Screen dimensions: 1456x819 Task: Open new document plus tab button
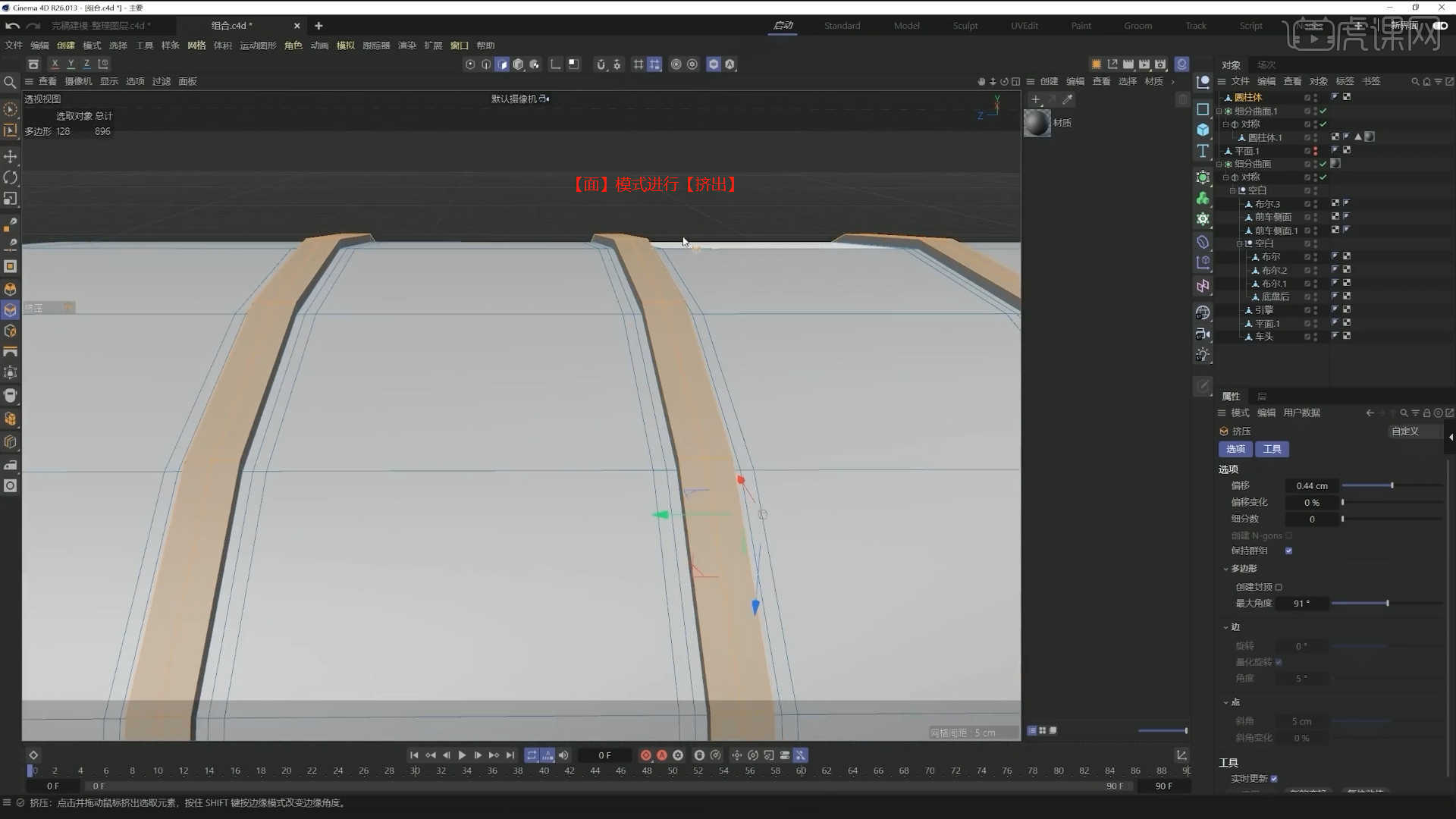(x=318, y=26)
